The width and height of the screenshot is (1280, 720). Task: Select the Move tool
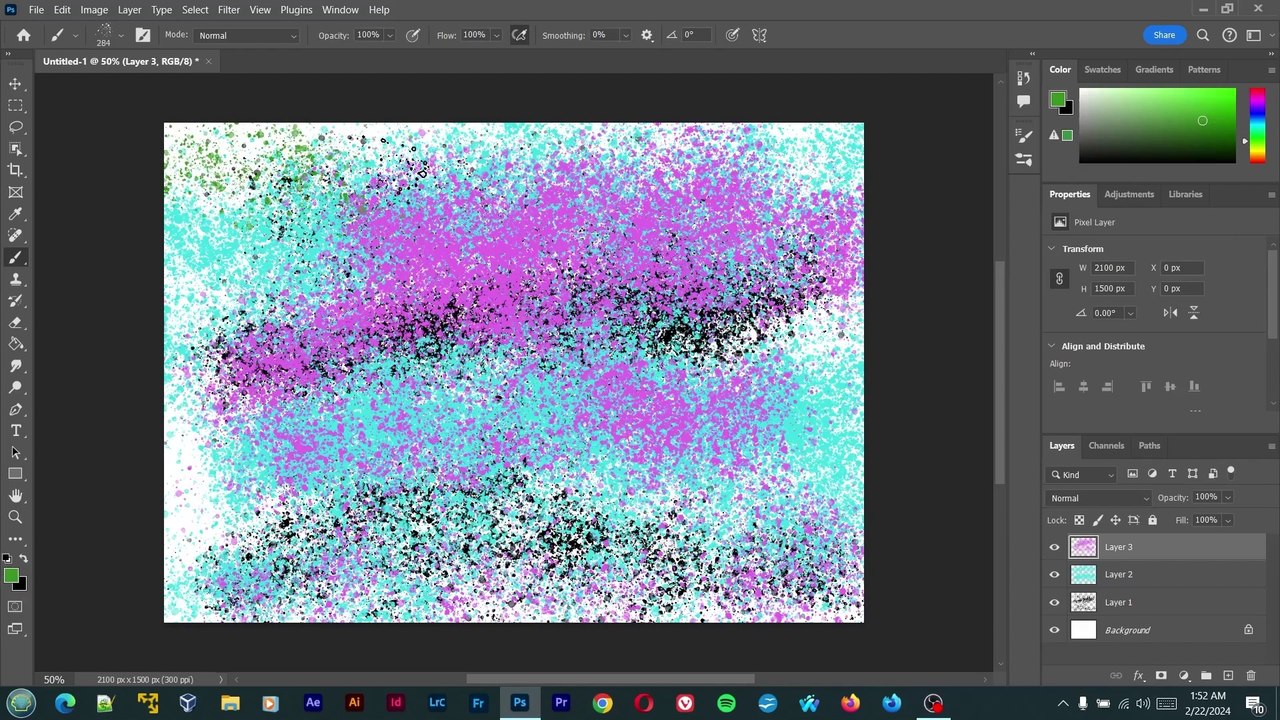point(15,84)
